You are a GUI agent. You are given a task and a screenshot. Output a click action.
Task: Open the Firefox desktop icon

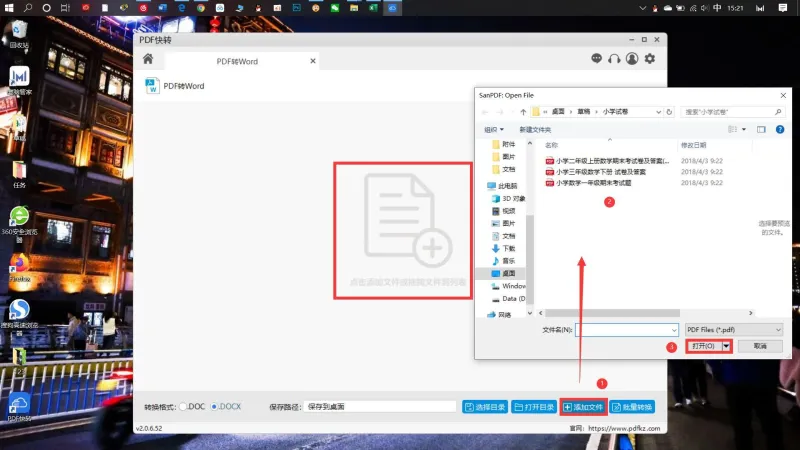tap(19, 267)
